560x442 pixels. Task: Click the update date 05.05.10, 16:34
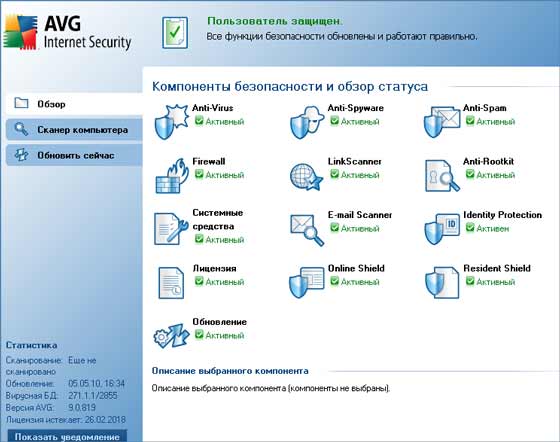[96, 383]
